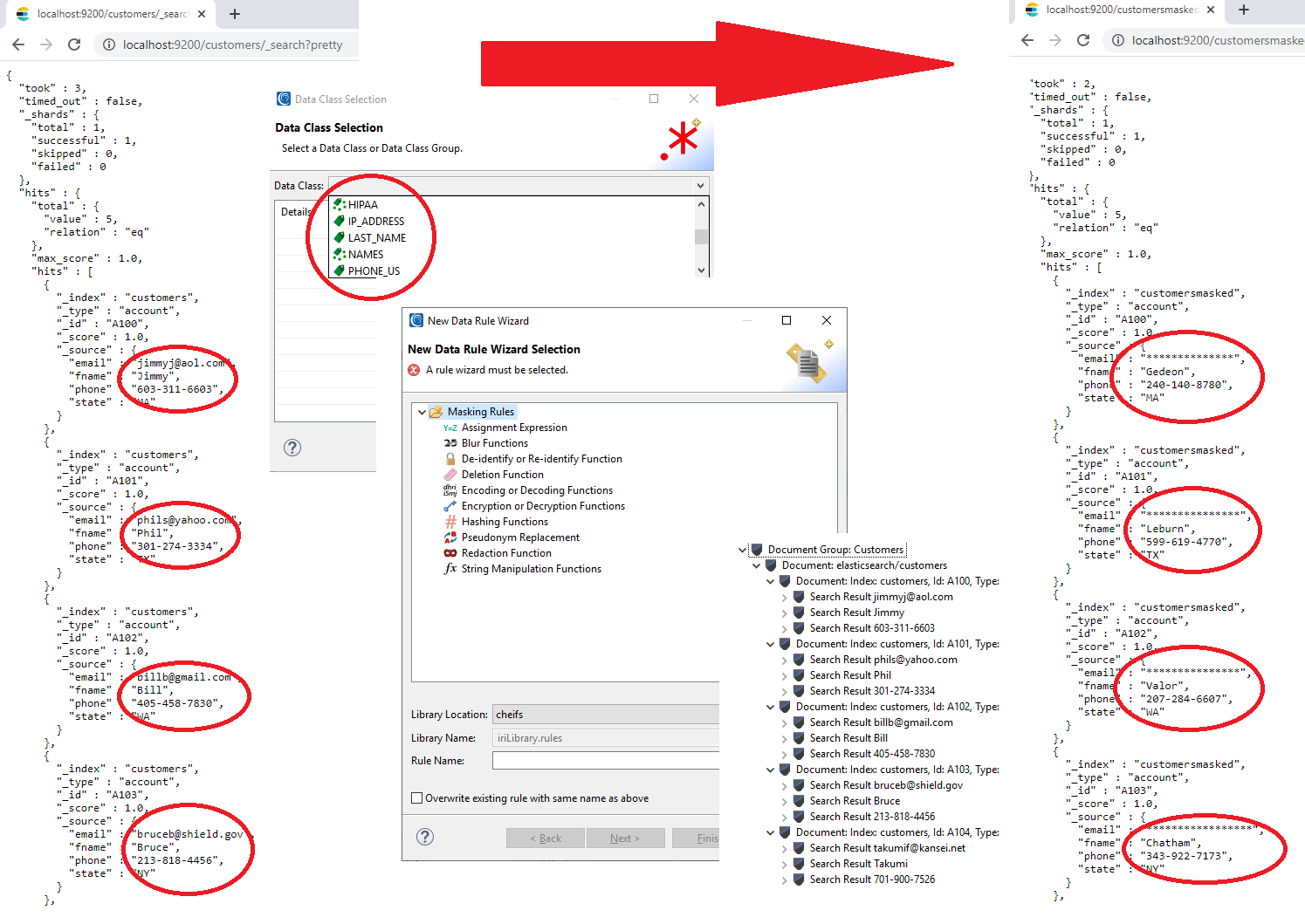Open a new tab in the customersmasked browser
This screenshot has height=924, width=1305.
(x=1244, y=10)
